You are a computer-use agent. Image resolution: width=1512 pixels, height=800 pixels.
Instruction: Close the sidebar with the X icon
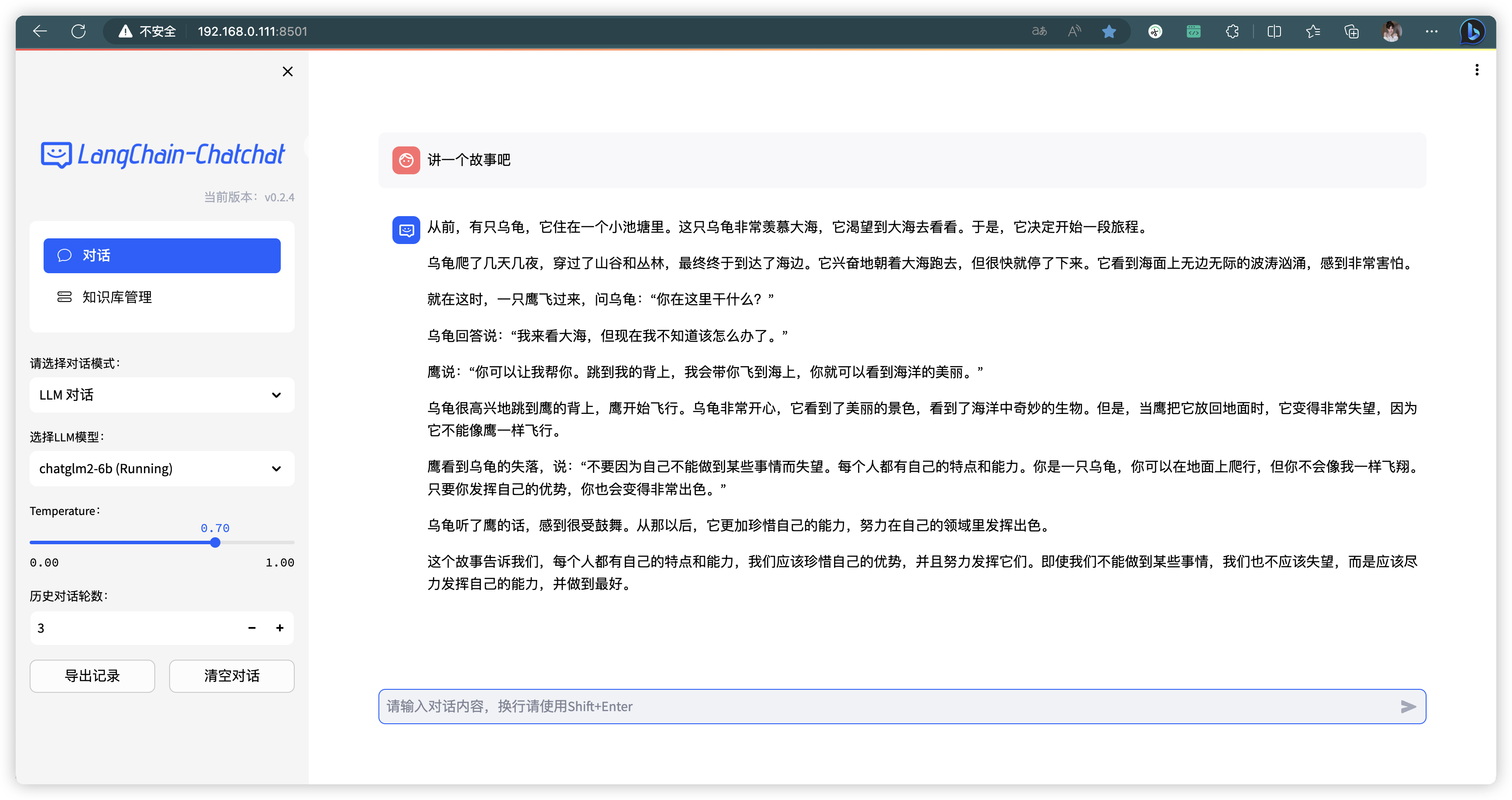tap(288, 71)
